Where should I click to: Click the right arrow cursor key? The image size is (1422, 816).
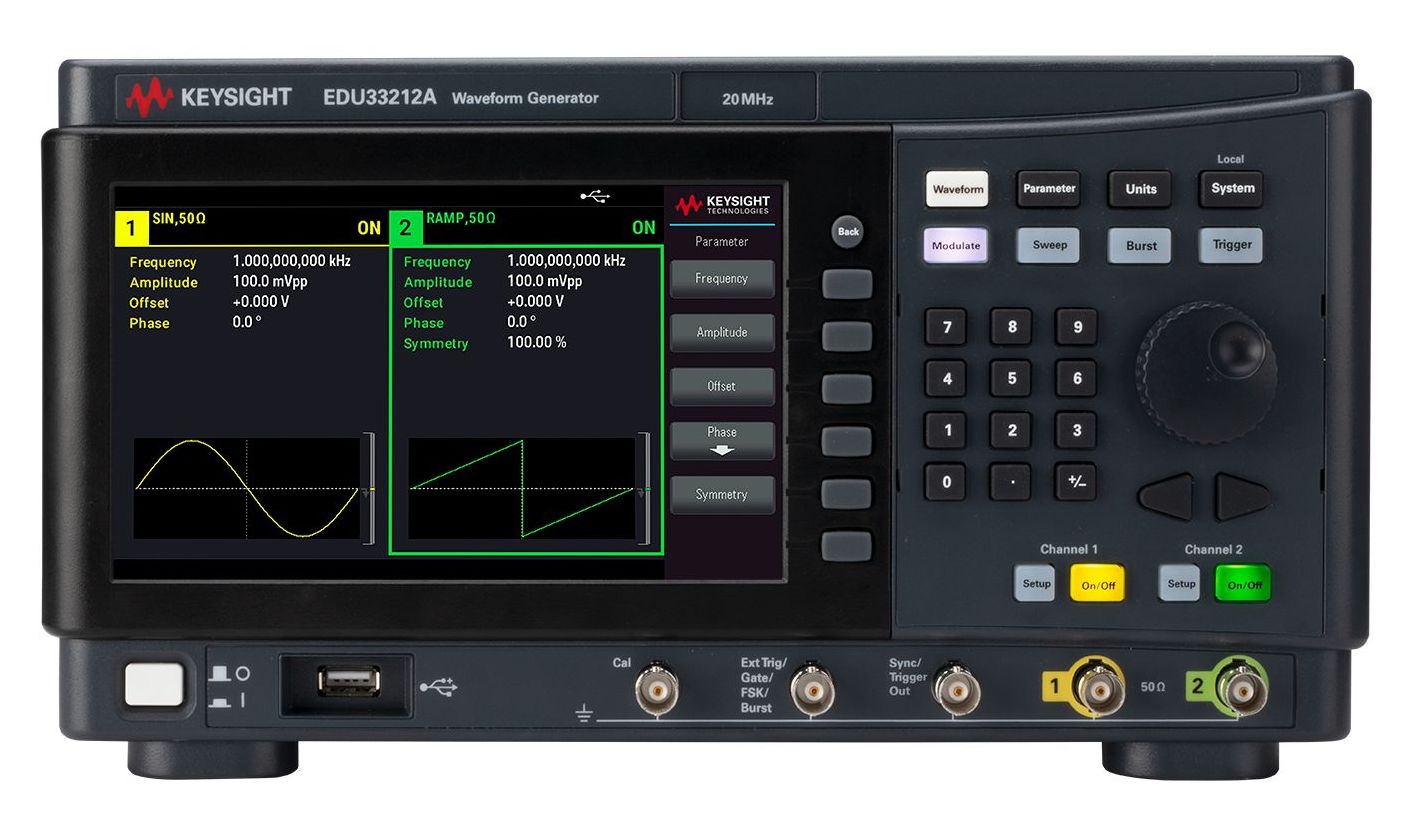pos(1243,496)
